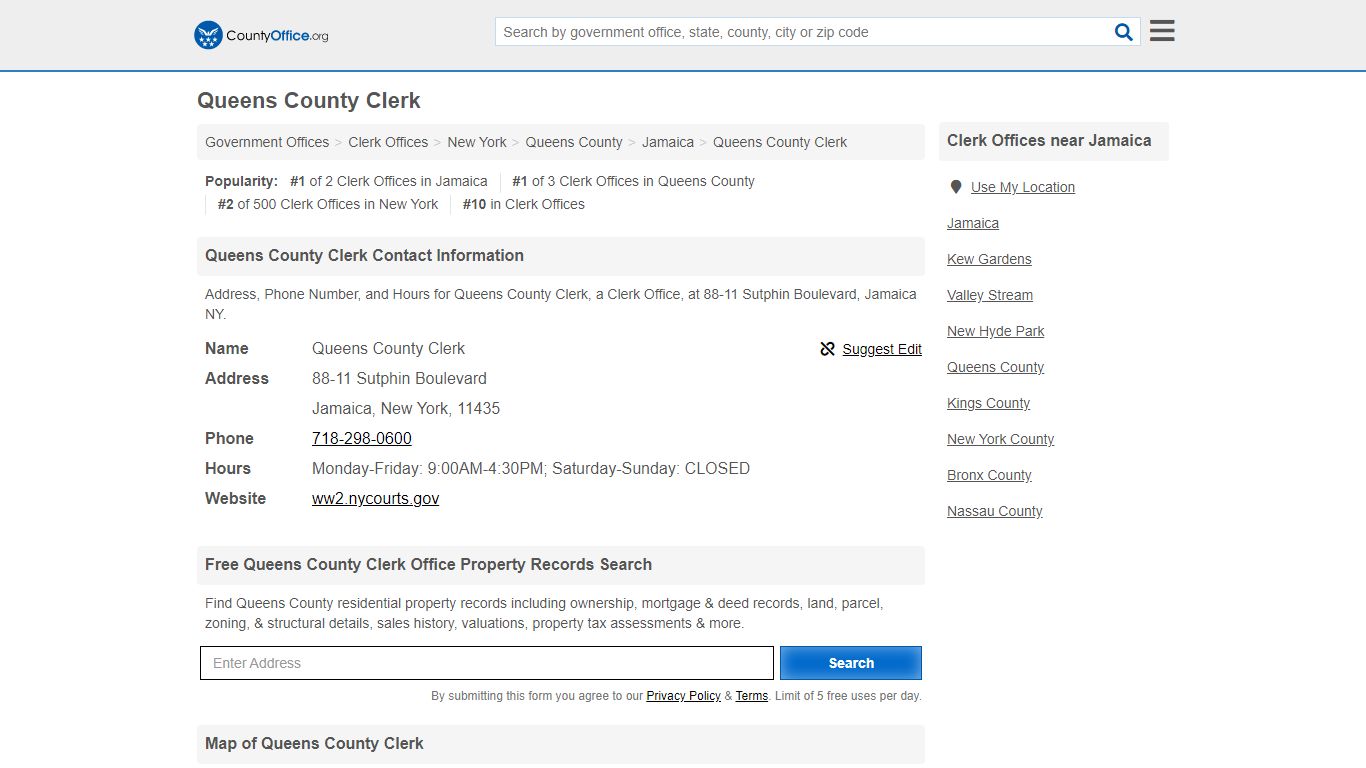The image size is (1366, 768).
Task: Click the Queens County Clerk page heading
Action: [x=309, y=101]
